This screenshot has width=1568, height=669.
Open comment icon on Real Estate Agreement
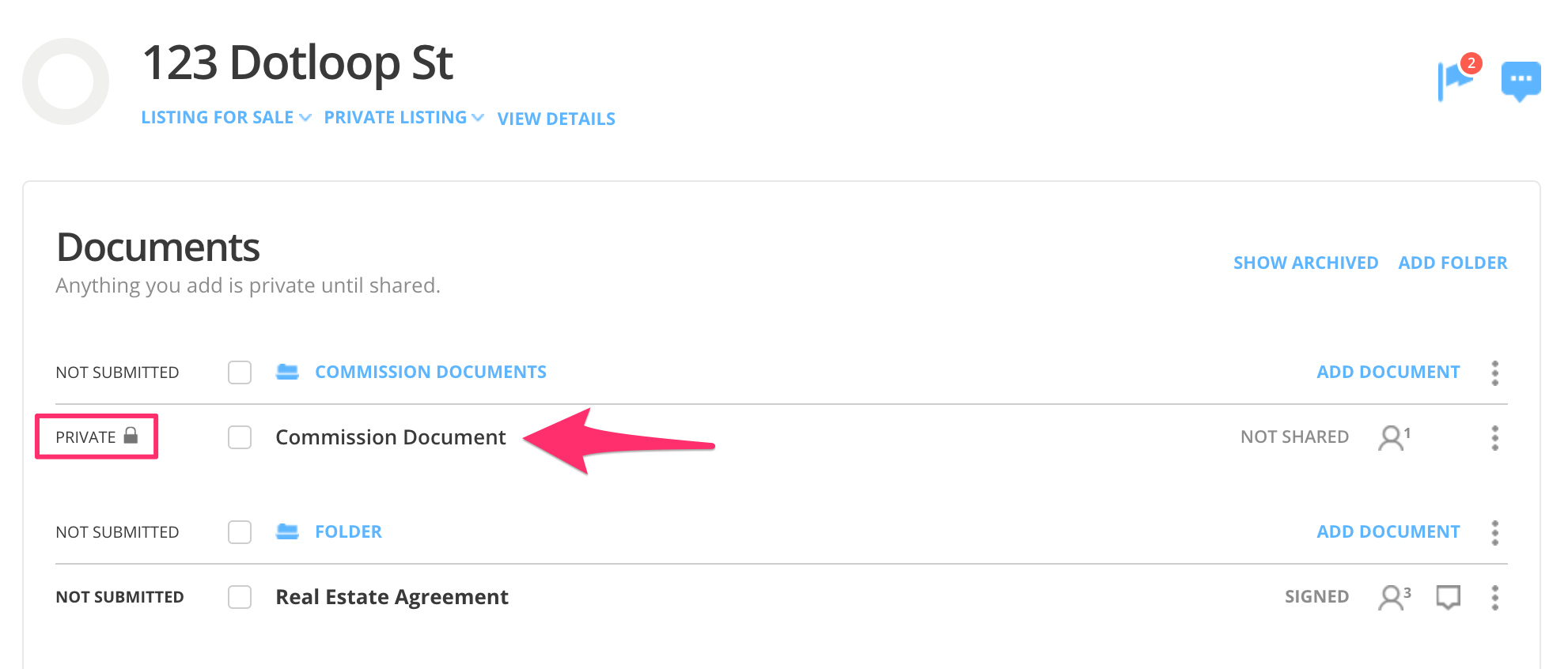click(x=1448, y=597)
